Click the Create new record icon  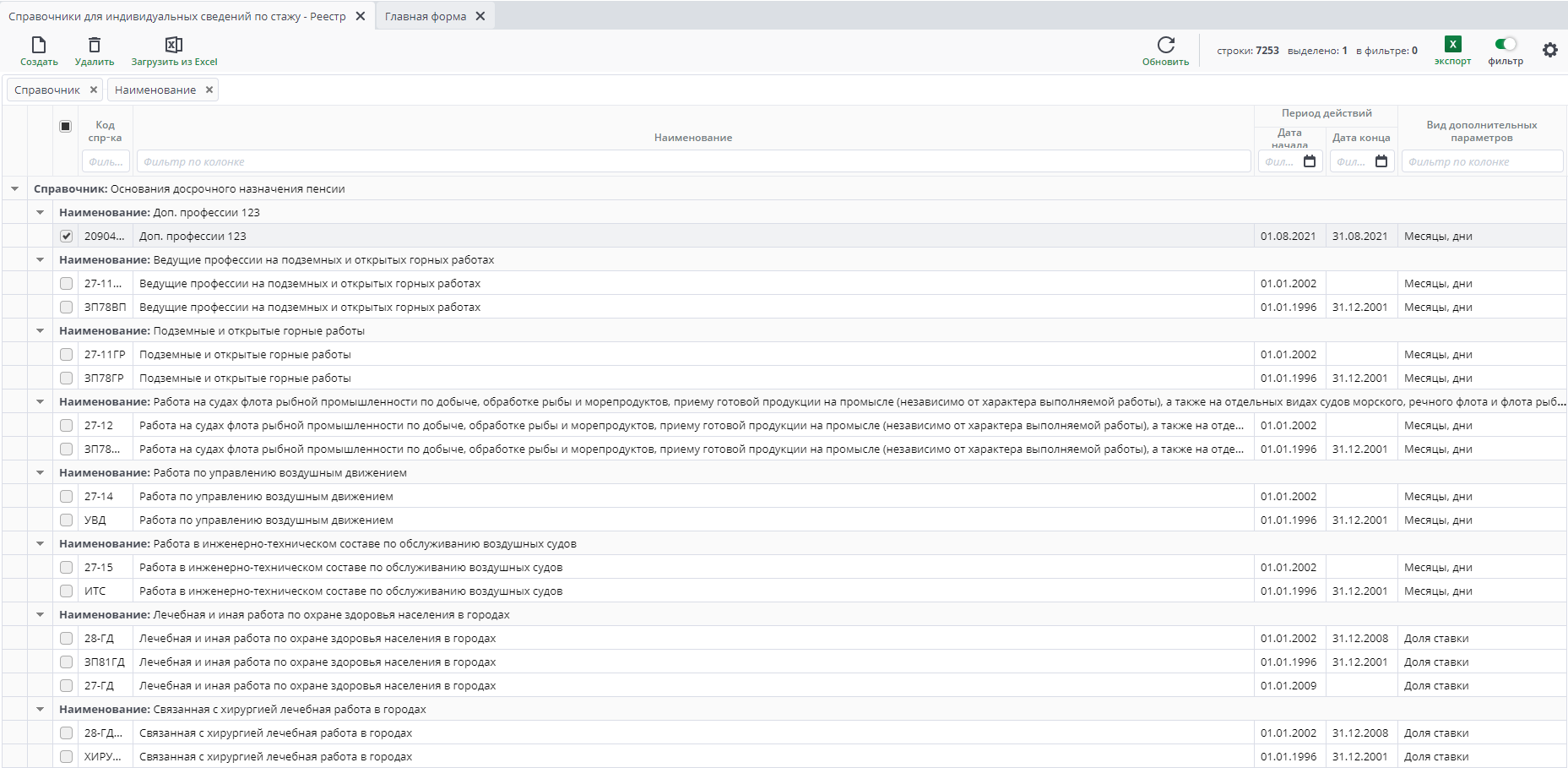(x=39, y=45)
